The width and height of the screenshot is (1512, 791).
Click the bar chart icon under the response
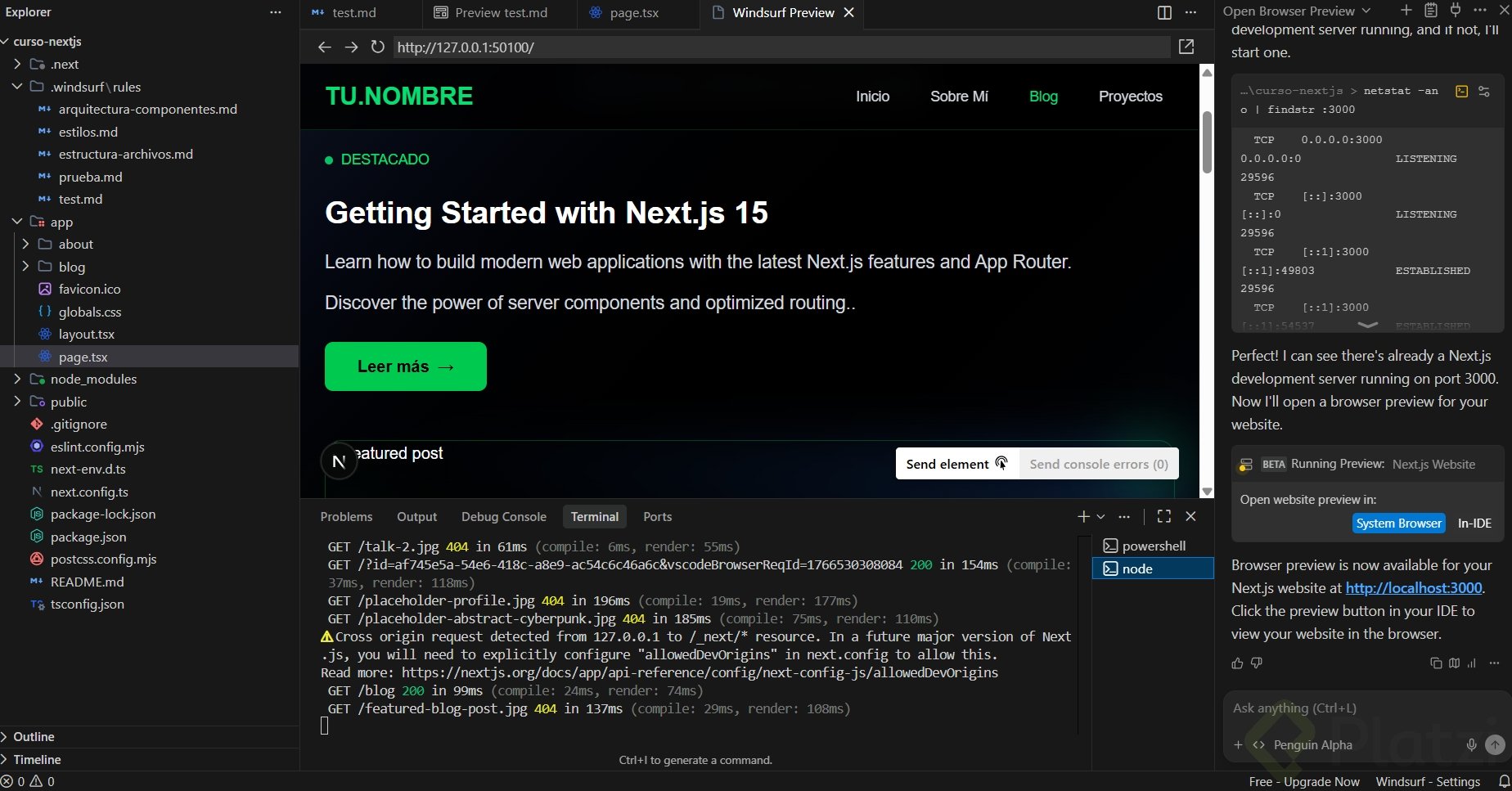(1472, 663)
